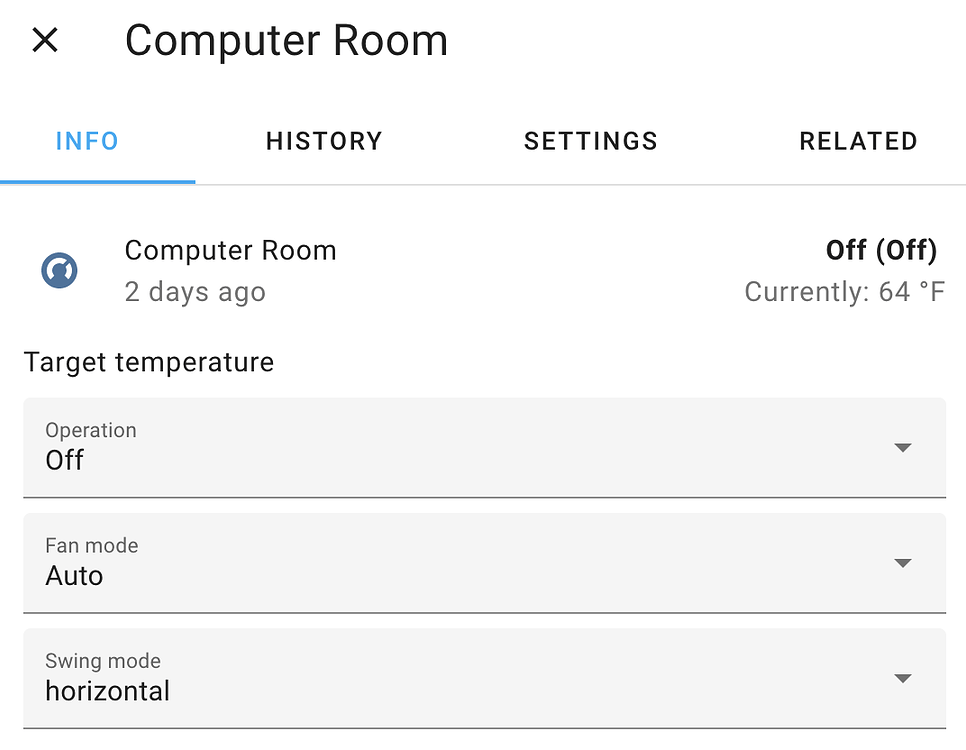This screenshot has width=966, height=750.
Task: Click the Target temperature label
Action: [148, 362]
